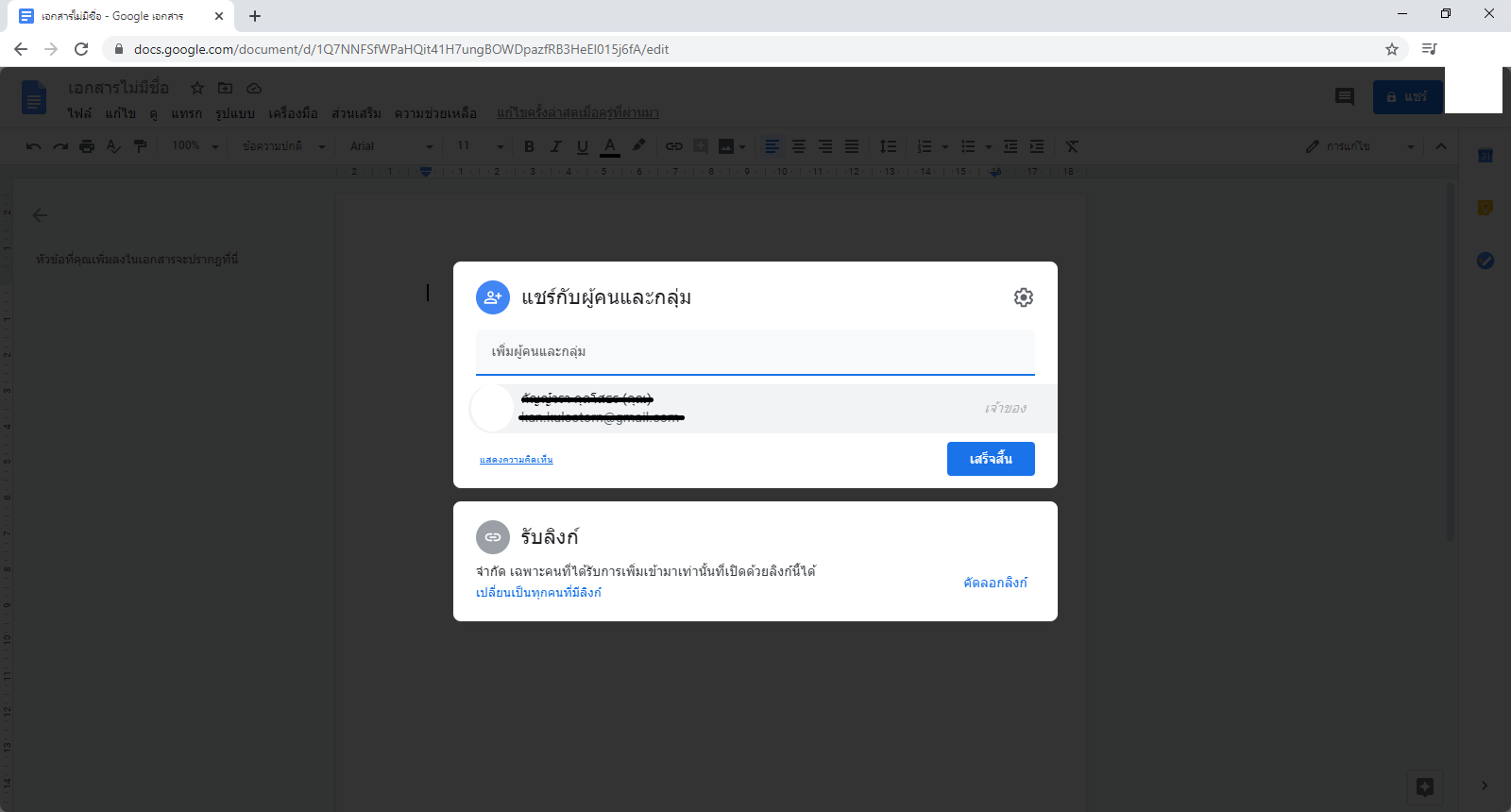
Task: Select the paint format tool
Action: (140, 146)
